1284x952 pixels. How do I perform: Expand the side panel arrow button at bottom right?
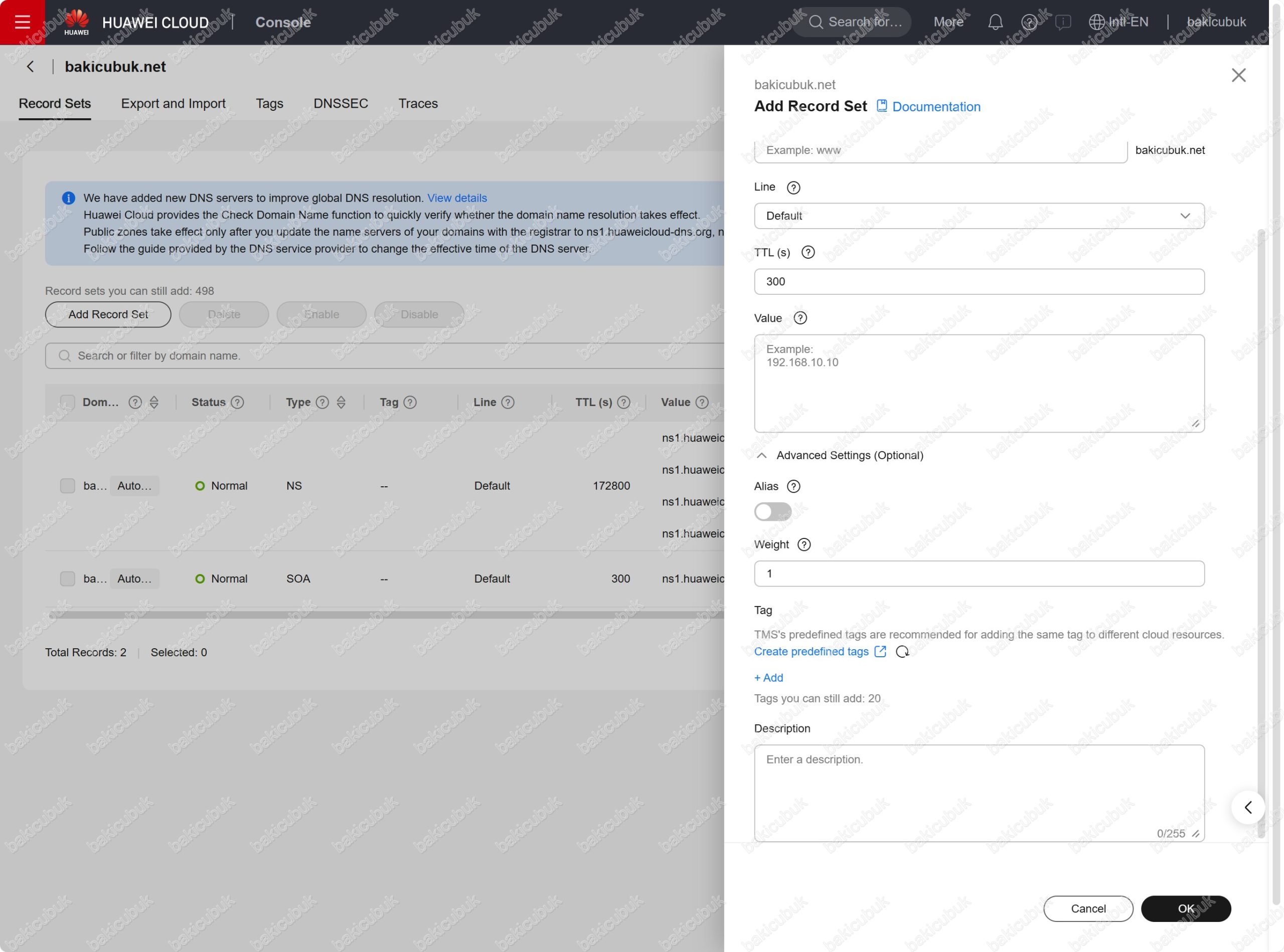point(1248,807)
